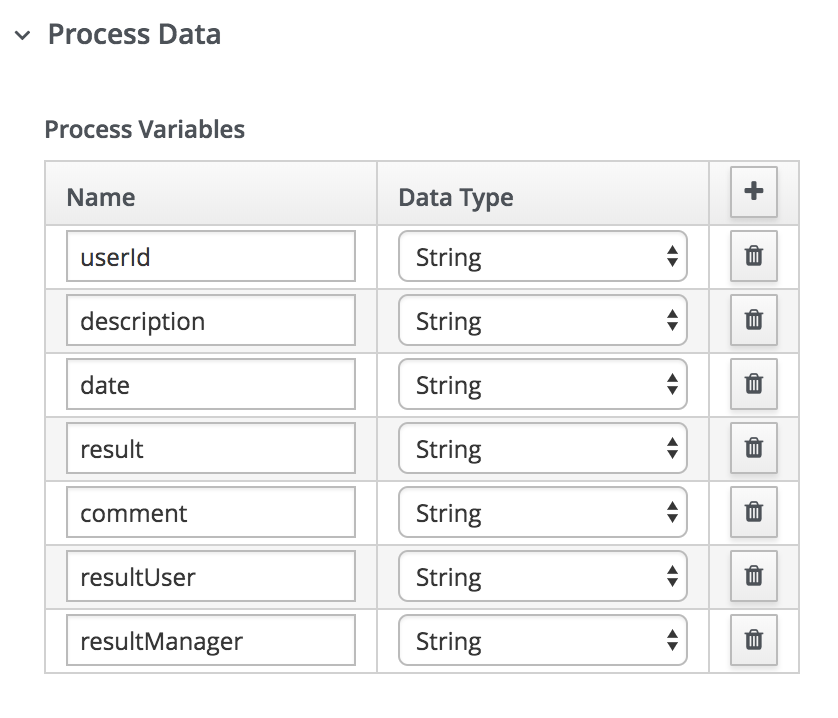Click the resultManager name input
This screenshot has width=838, height=718.
coord(211,641)
